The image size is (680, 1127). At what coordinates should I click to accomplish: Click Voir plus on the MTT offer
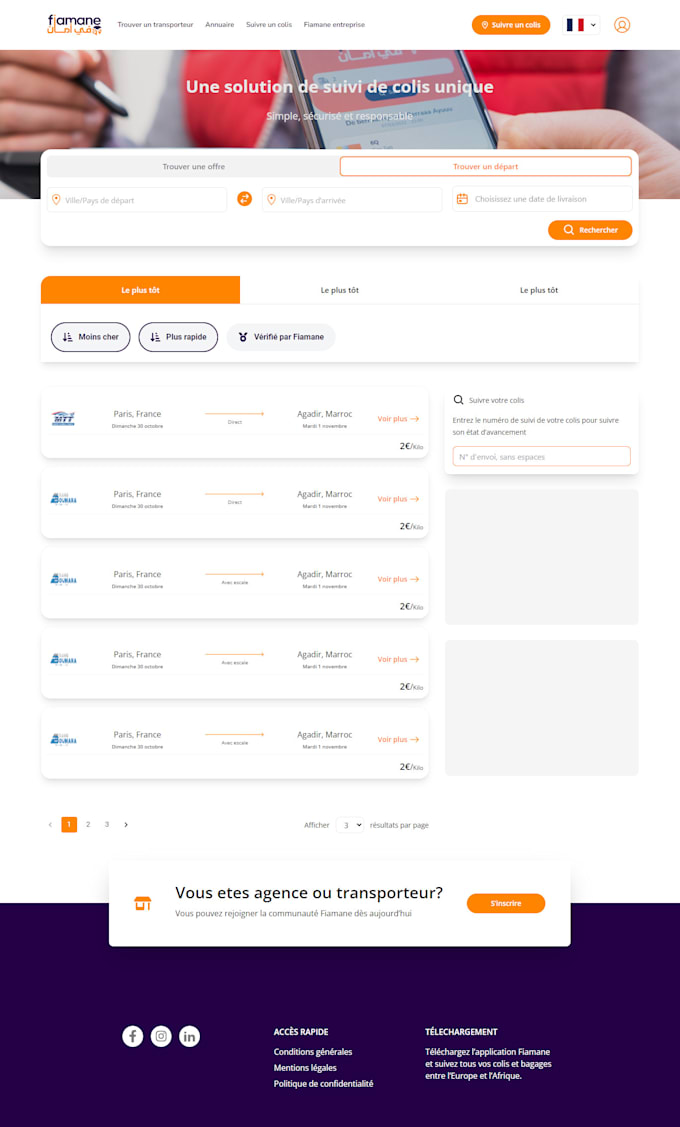point(398,418)
